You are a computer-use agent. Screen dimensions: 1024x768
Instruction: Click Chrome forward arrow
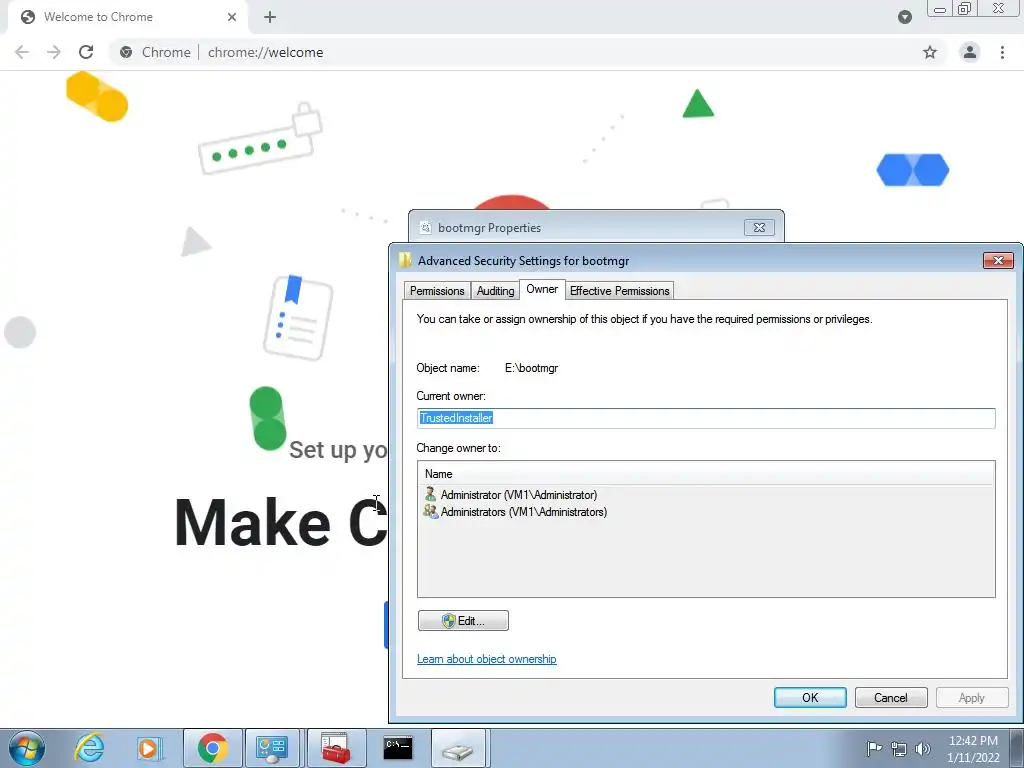54,52
